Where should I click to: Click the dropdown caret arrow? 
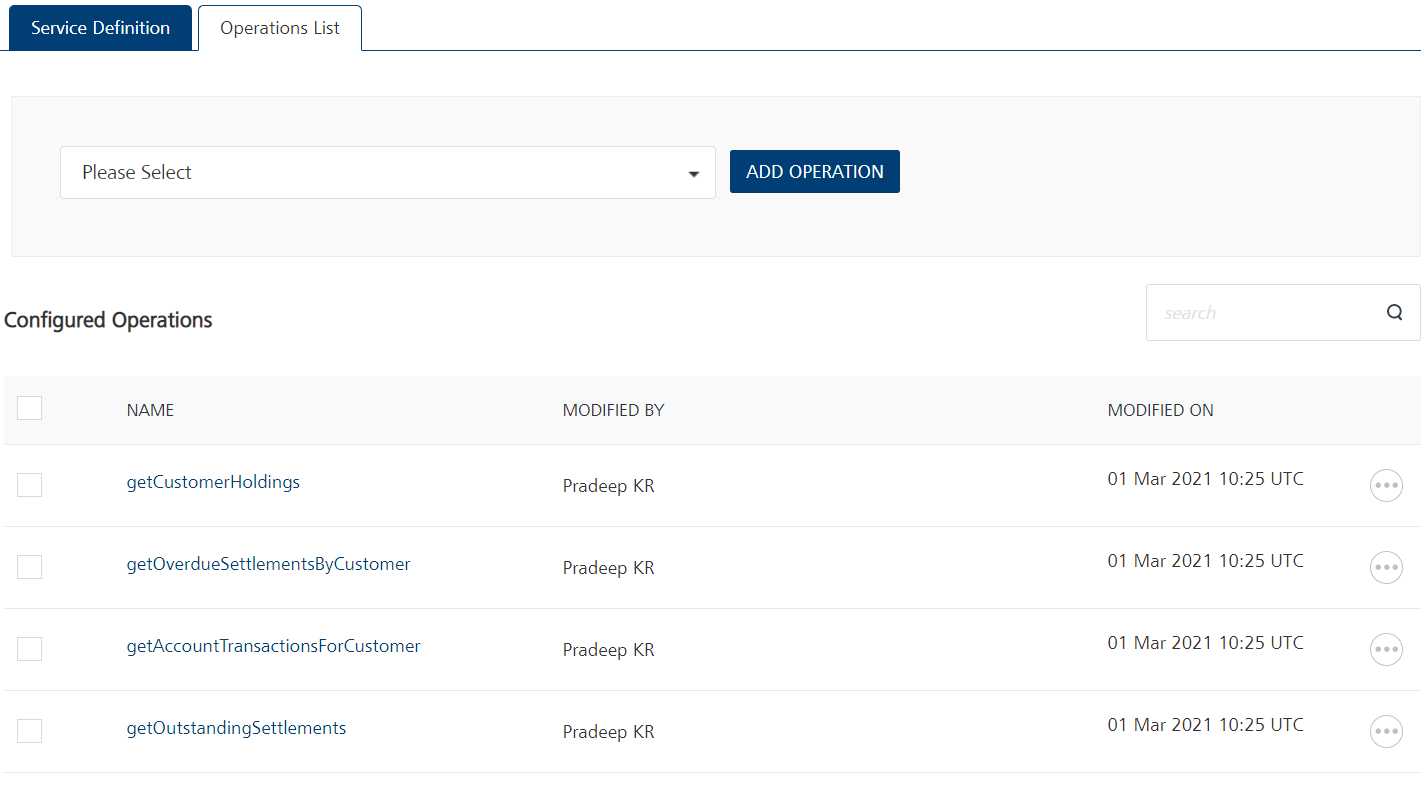click(694, 174)
